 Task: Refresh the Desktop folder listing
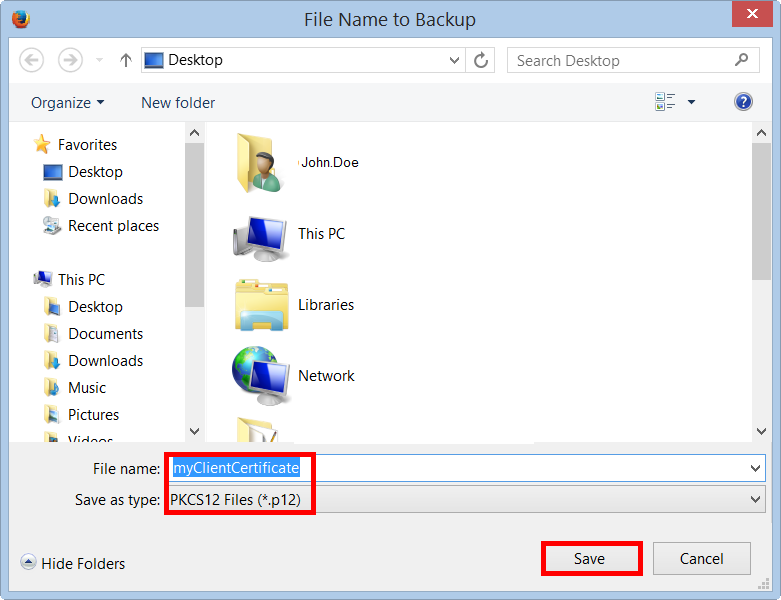point(481,60)
